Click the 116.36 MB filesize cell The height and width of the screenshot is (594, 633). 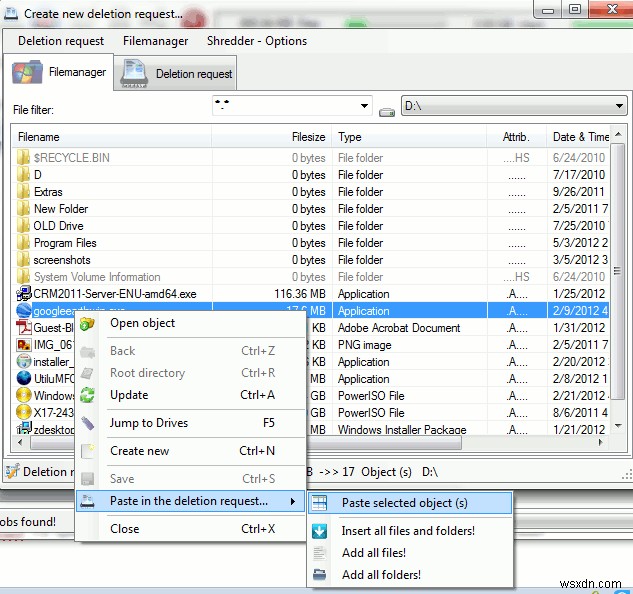[x=300, y=294]
